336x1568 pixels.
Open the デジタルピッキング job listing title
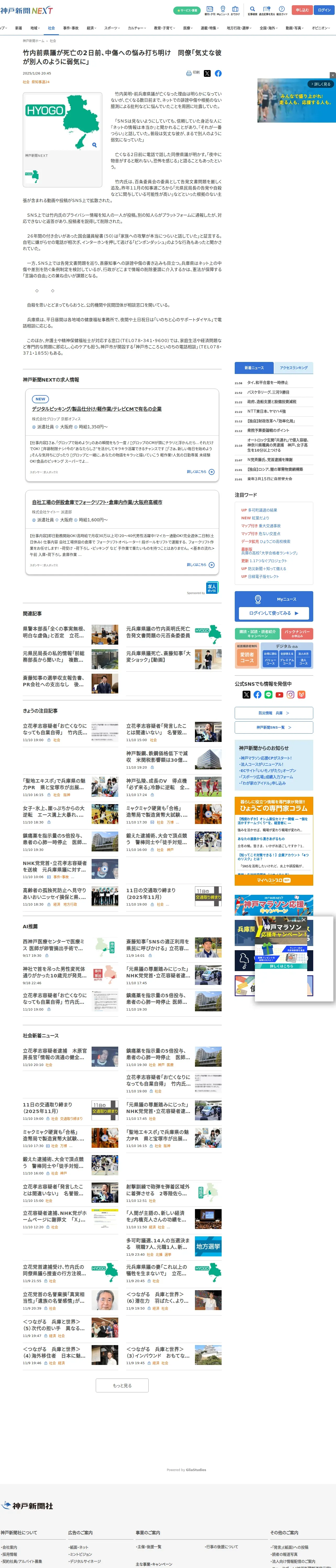(97, 409)
